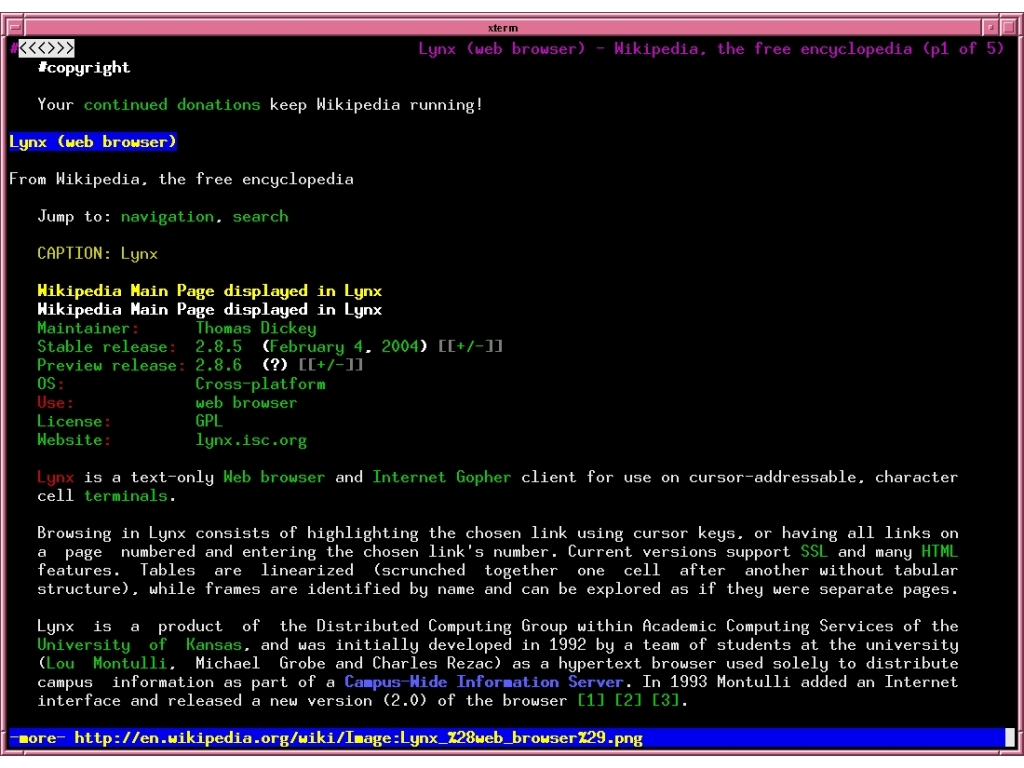This screenshot has width=1024, height=768.
Task: Open the xterm window menu button
Action: click(14, 27)
